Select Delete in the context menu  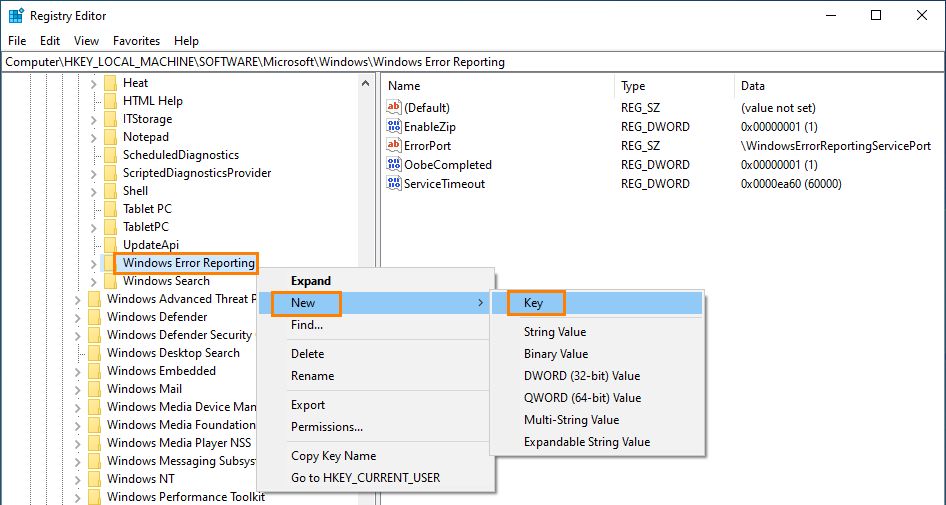tap(376, 354)
